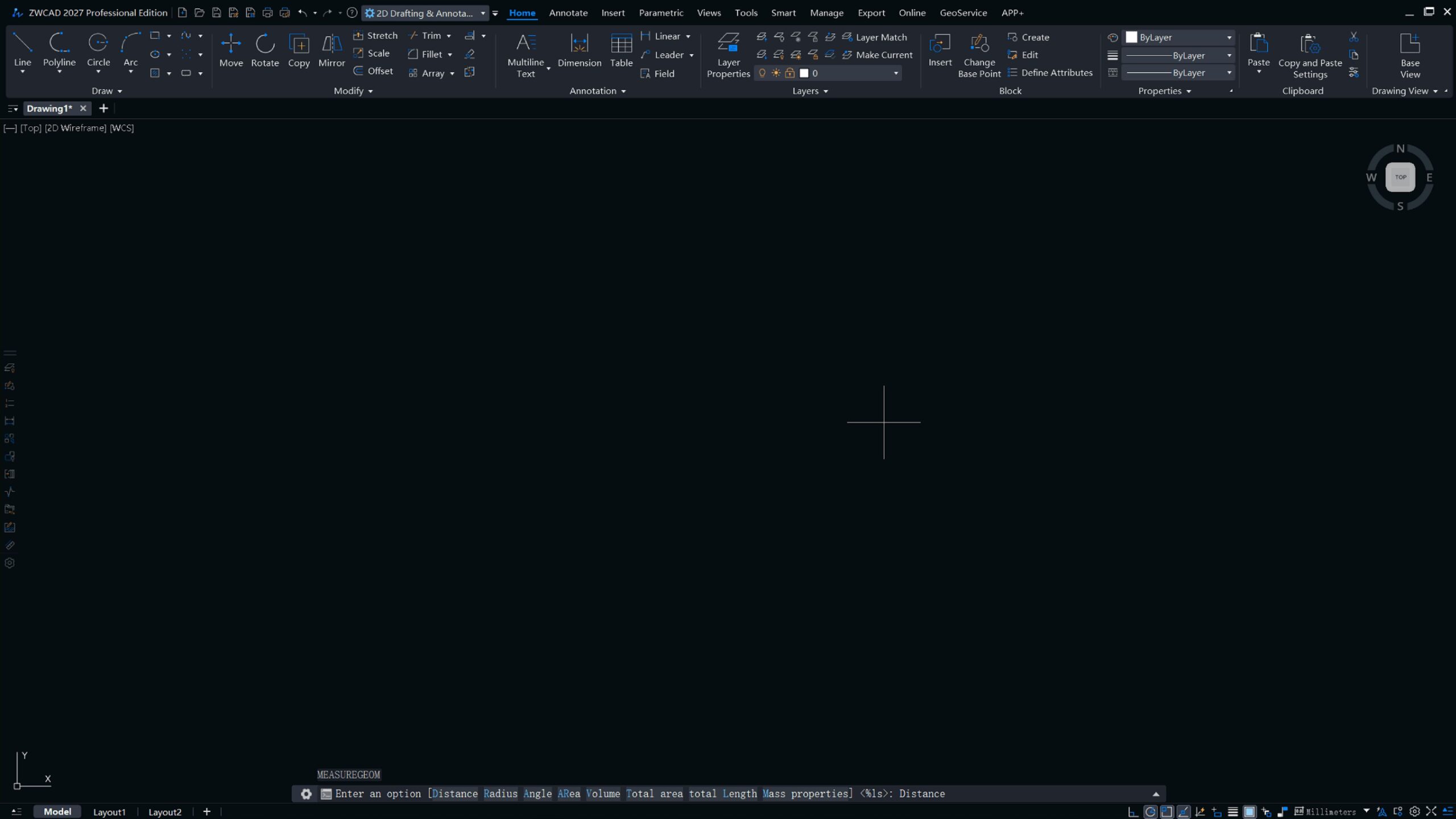The height and width of the screenshot is (819, 1456).
Task: Open the layer selection dropdown
Action: 896,73
